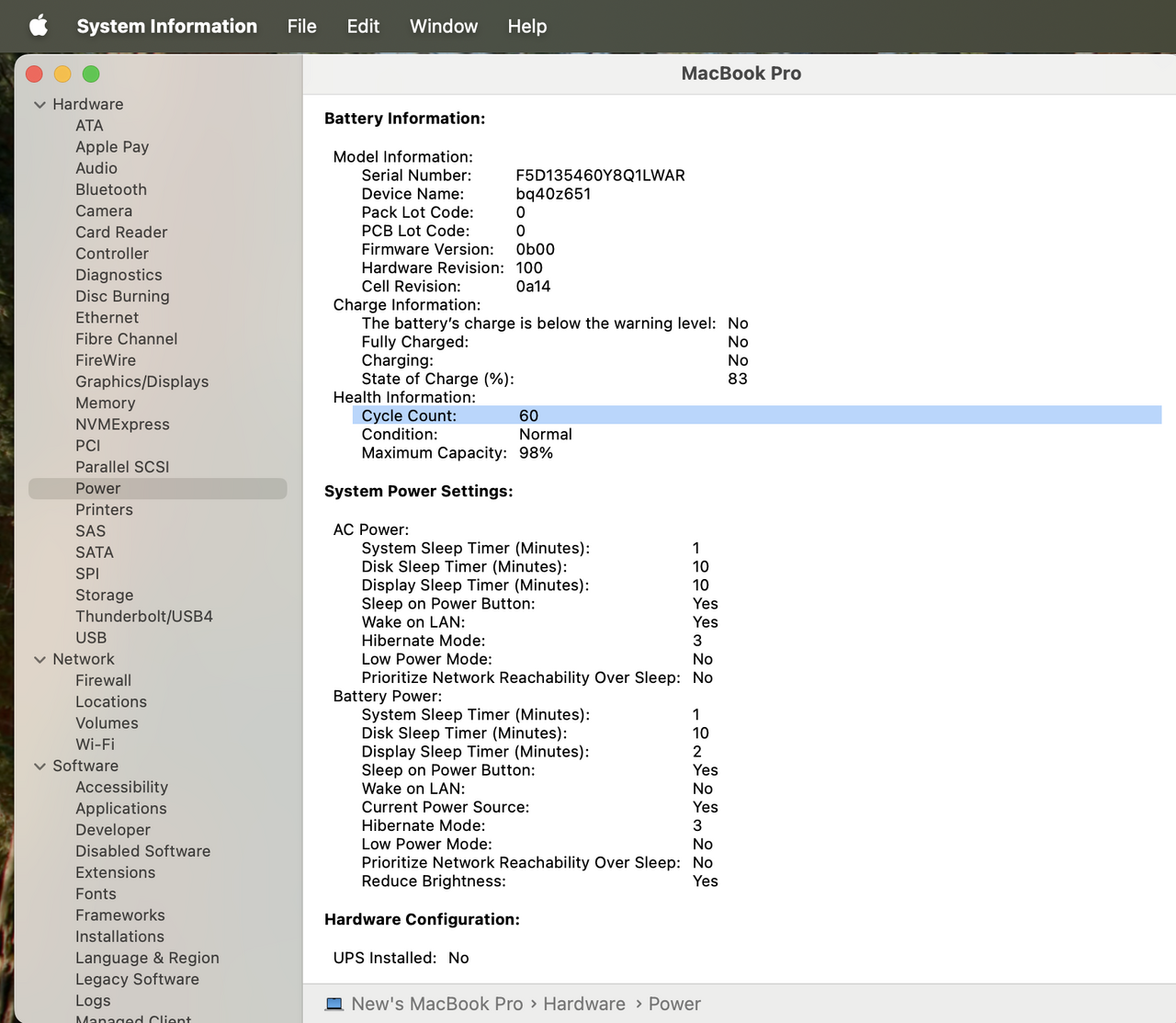Viewport: 1176px width, 1023px height.
Task: Select Fibre Channel in the sidebar
Action: click(127, 339)
